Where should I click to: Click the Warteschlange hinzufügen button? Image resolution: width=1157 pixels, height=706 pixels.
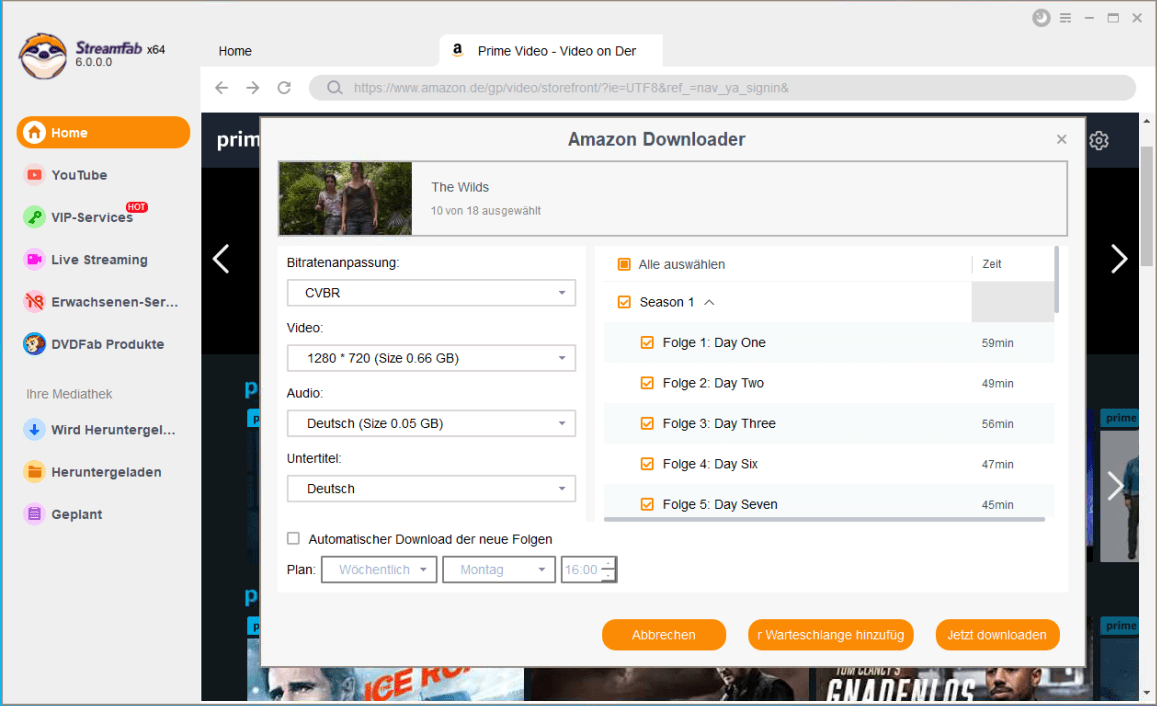[831, 635]
